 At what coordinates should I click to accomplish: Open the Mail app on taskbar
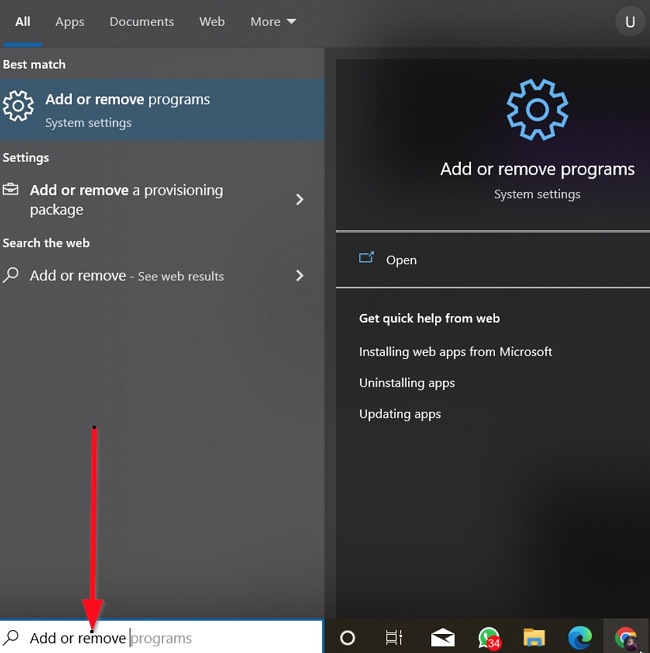(442, 638)
